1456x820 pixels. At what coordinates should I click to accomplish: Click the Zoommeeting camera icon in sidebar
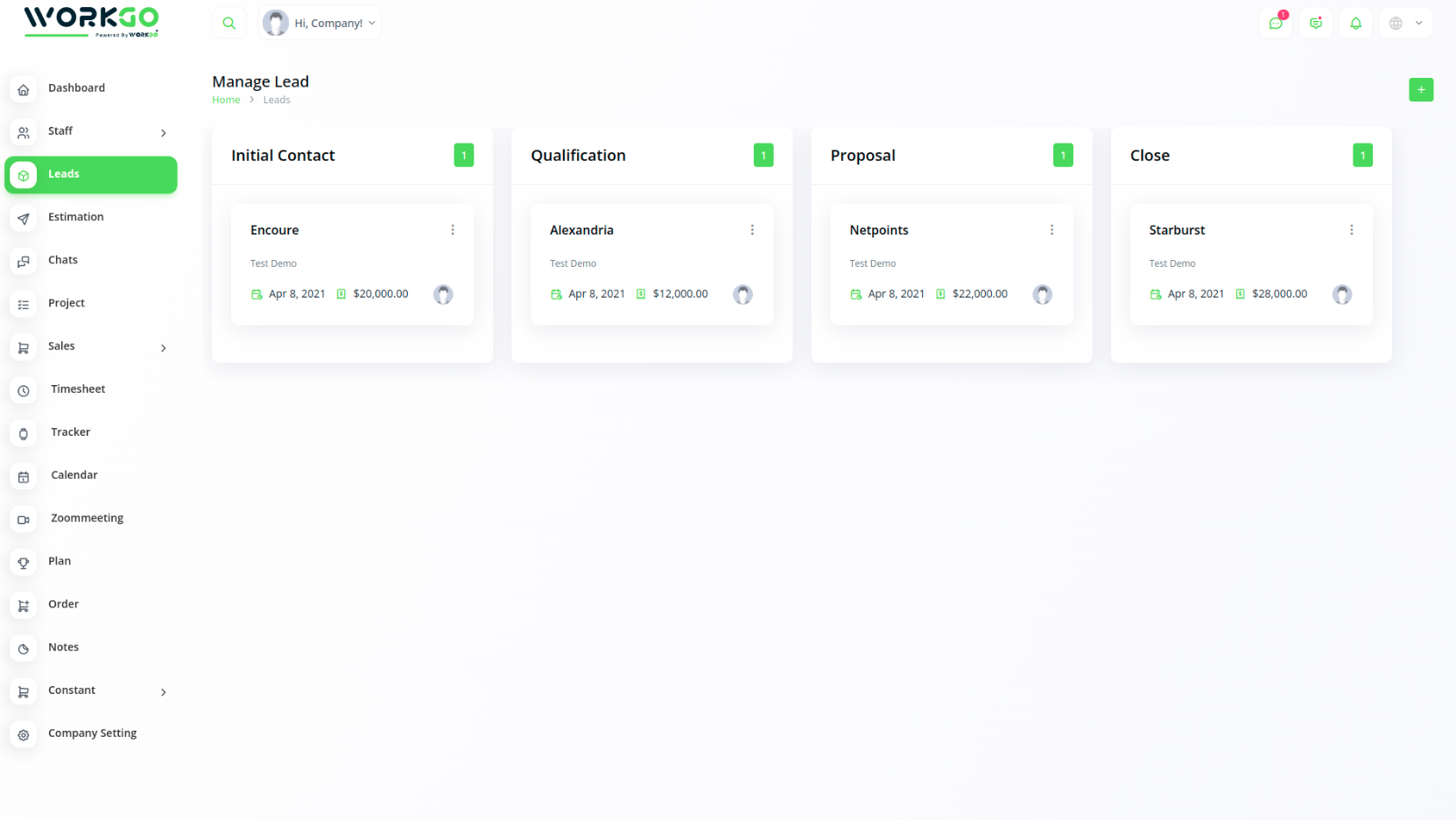[24, 520]
